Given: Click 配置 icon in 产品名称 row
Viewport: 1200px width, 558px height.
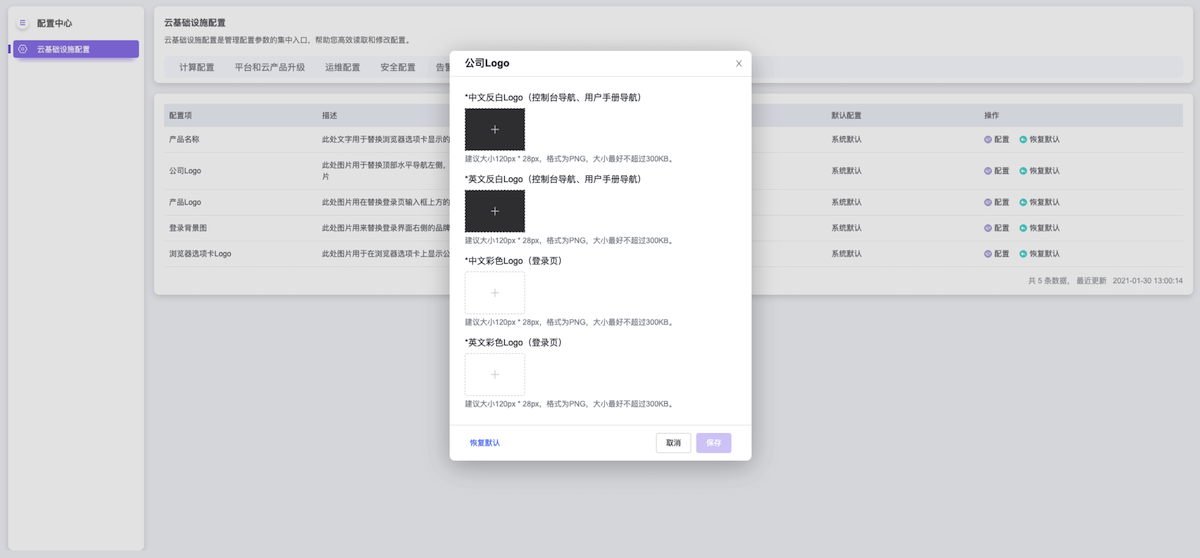Looking at the screenshot, I should tap(989, 139).
